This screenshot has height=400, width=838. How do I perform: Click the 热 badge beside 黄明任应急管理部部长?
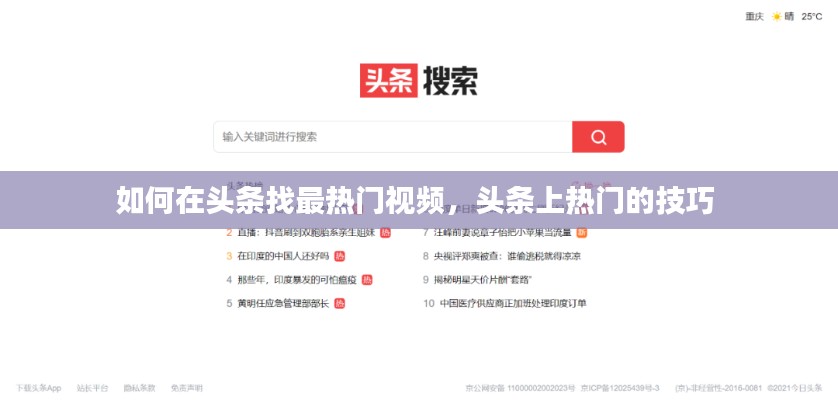339,303
